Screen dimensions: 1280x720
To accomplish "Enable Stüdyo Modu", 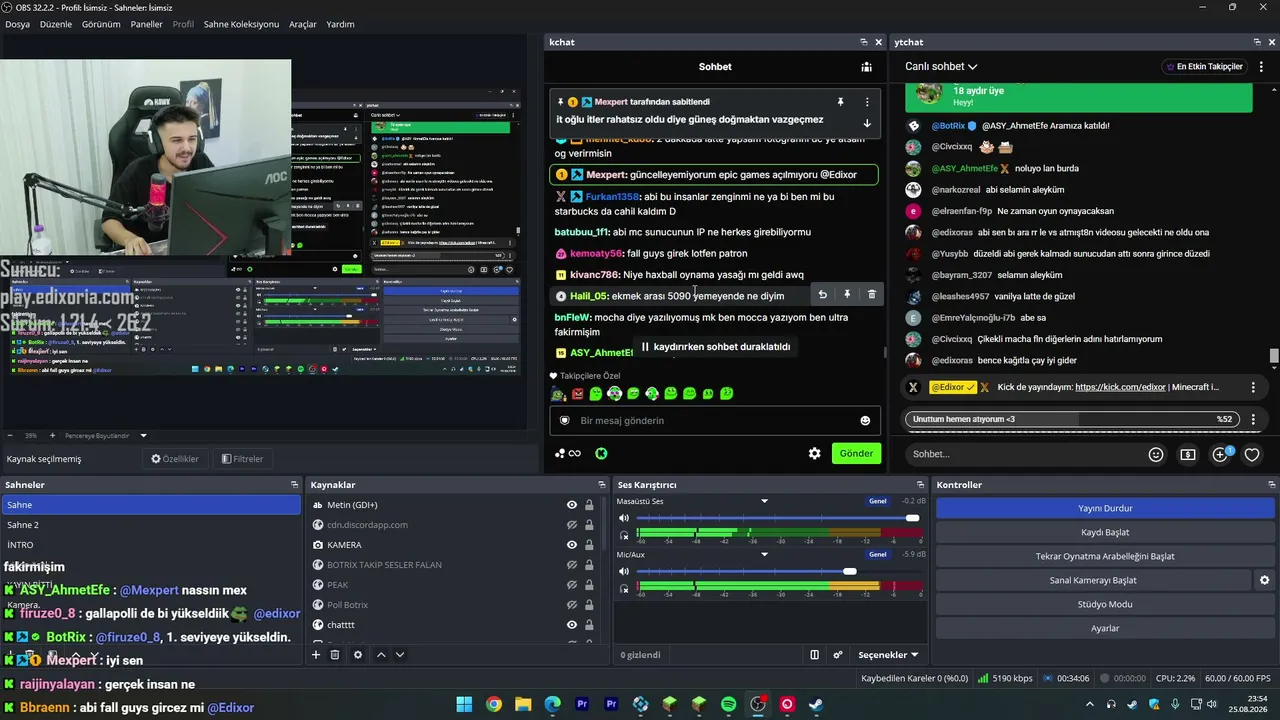I will point(1105,604).
